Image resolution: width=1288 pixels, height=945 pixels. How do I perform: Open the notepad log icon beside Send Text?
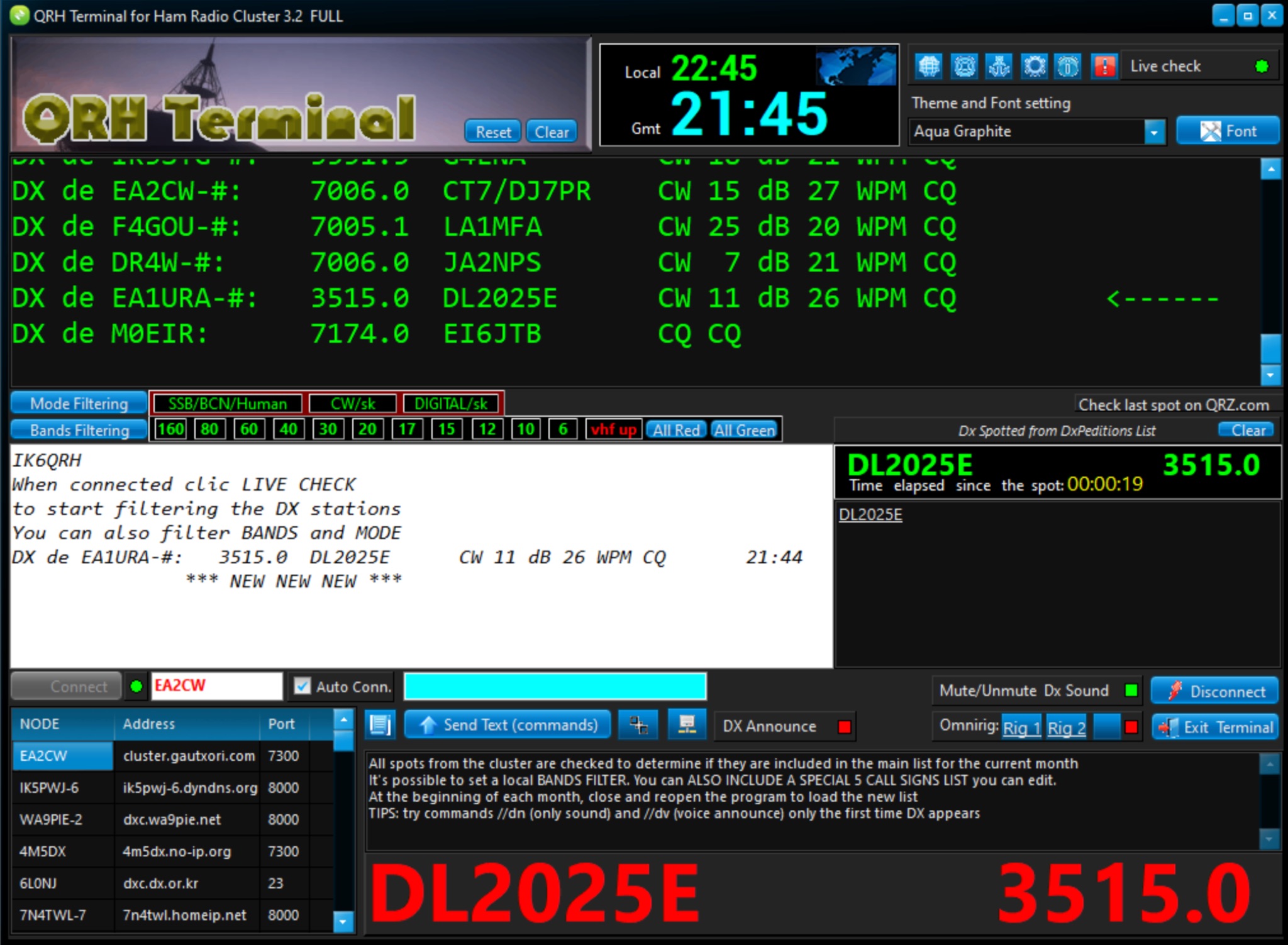(380, 724)
